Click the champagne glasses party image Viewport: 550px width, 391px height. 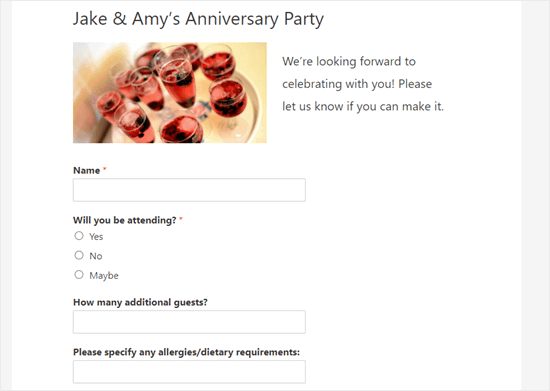170,93
